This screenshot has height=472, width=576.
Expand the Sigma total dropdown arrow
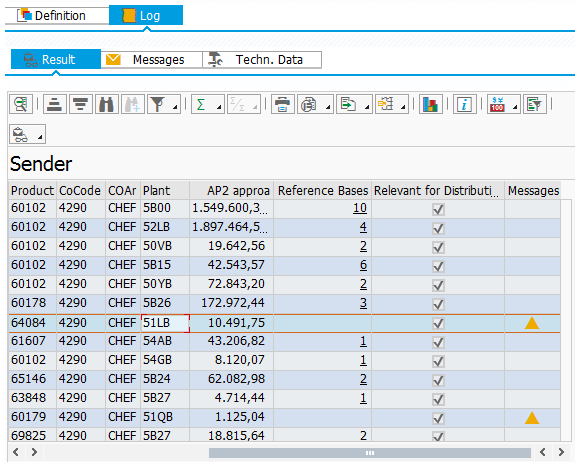(x=219, y=107)
